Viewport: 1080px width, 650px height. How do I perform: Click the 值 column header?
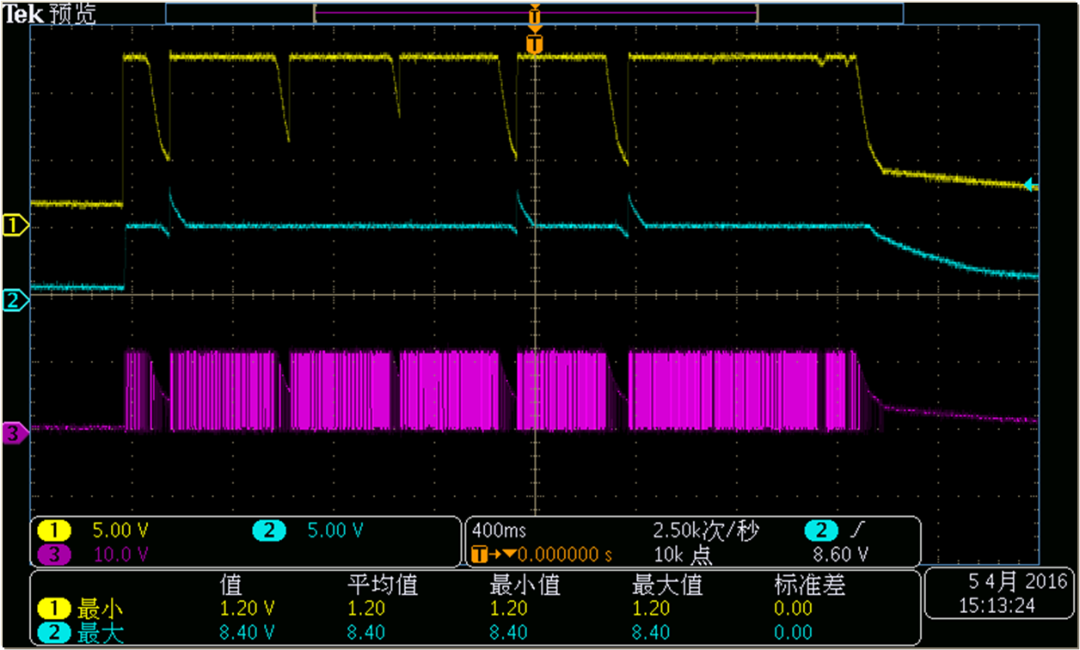(231, 585)
